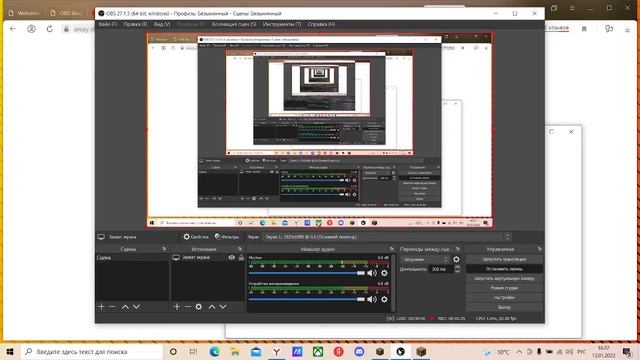
Task: Click browser reload icon behind OBS
Action: click(50, 29)
